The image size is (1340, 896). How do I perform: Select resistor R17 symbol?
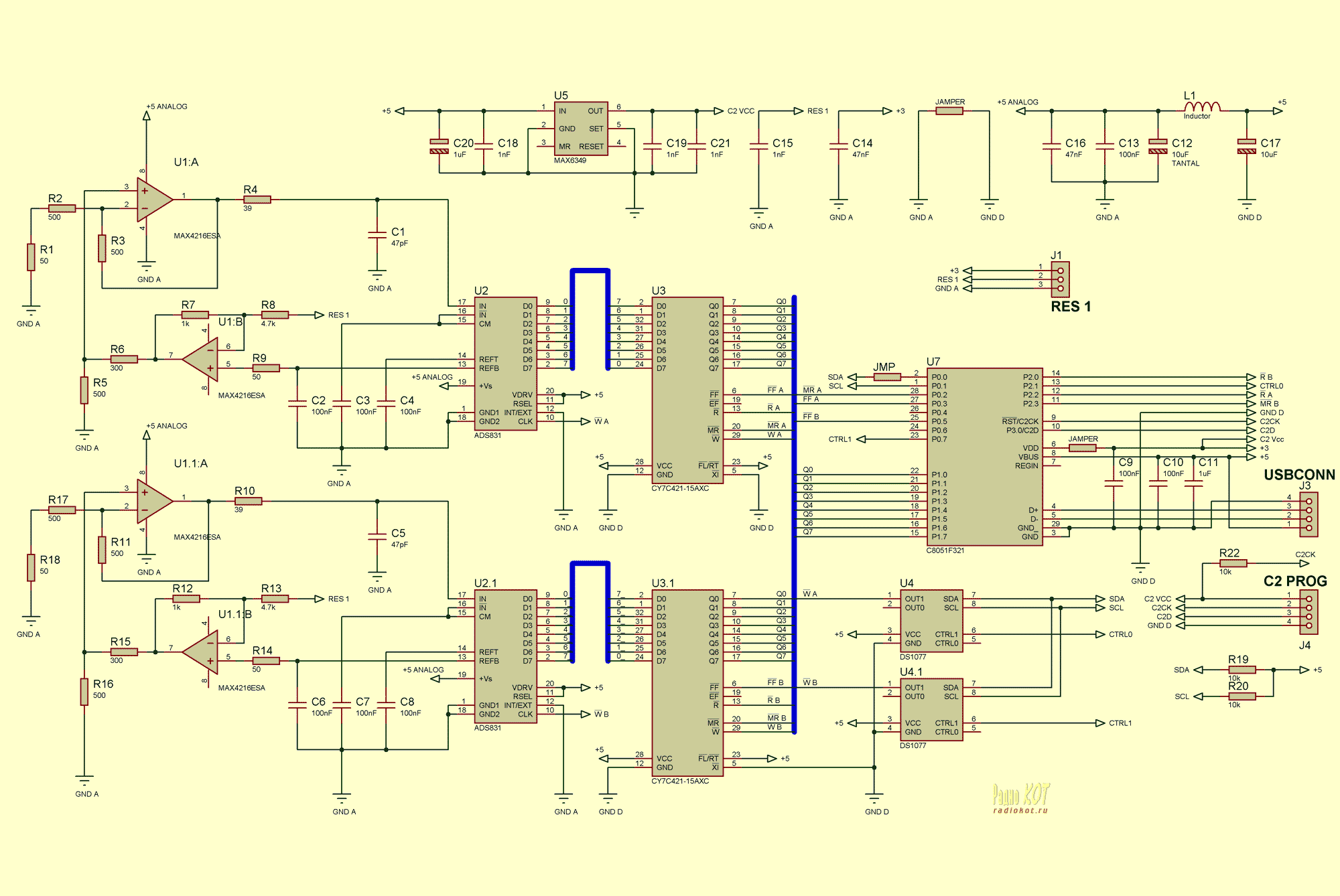tap(62, 510)
